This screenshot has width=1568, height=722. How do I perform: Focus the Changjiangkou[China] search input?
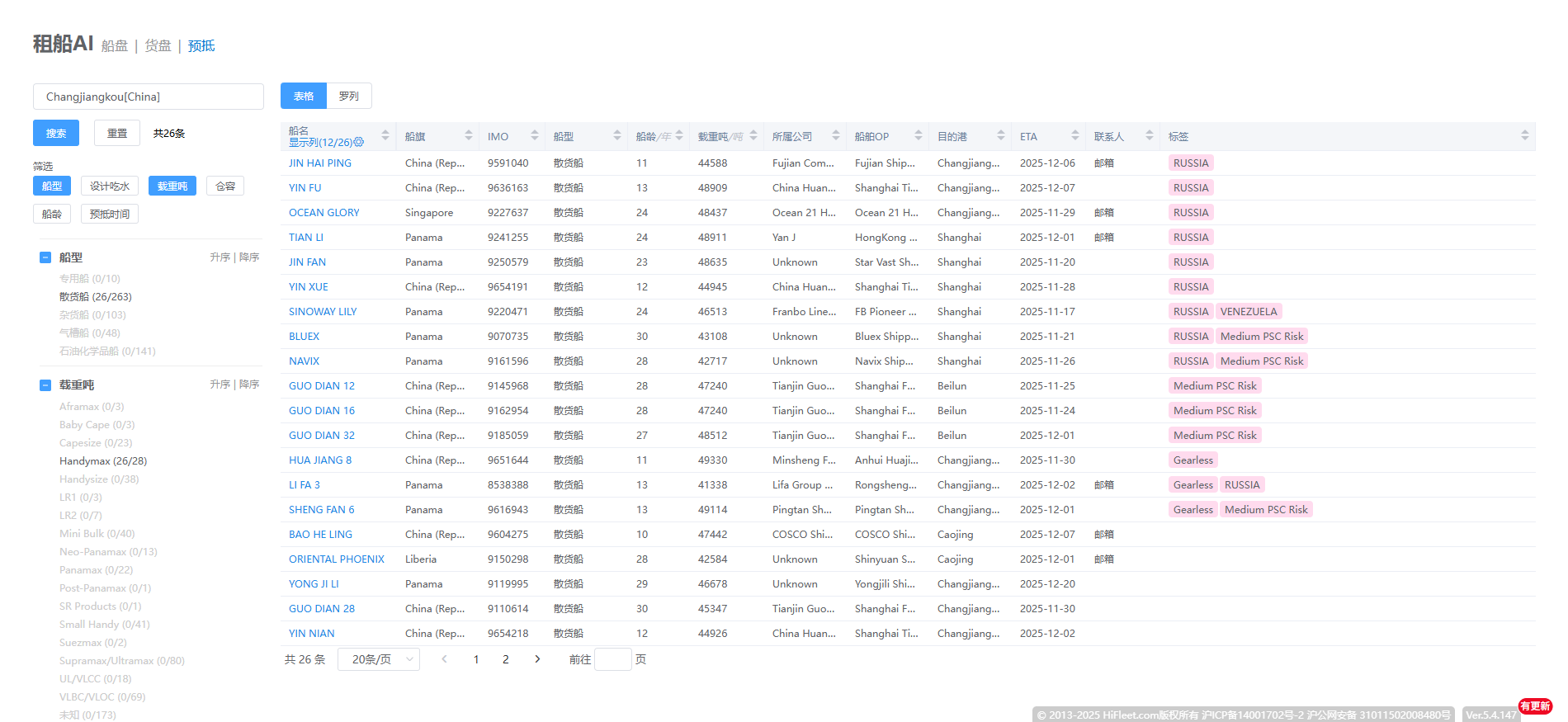[x=149, y=97]
